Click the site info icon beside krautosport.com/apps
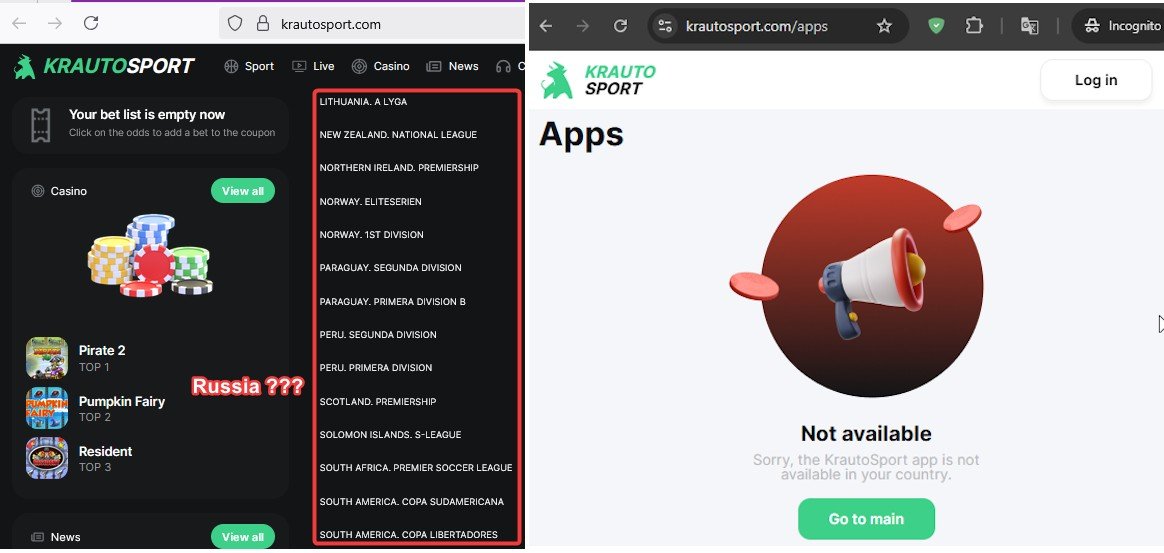1164x553 pixels. point(666,26)
